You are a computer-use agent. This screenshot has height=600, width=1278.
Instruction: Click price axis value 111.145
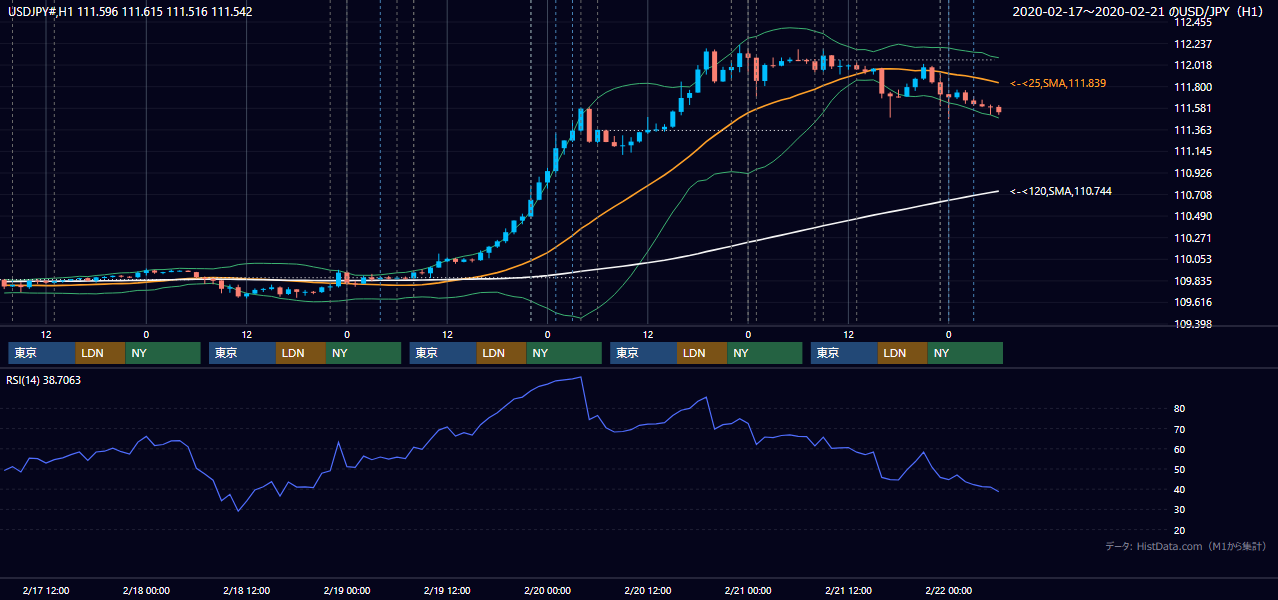tap(1191, 152)
